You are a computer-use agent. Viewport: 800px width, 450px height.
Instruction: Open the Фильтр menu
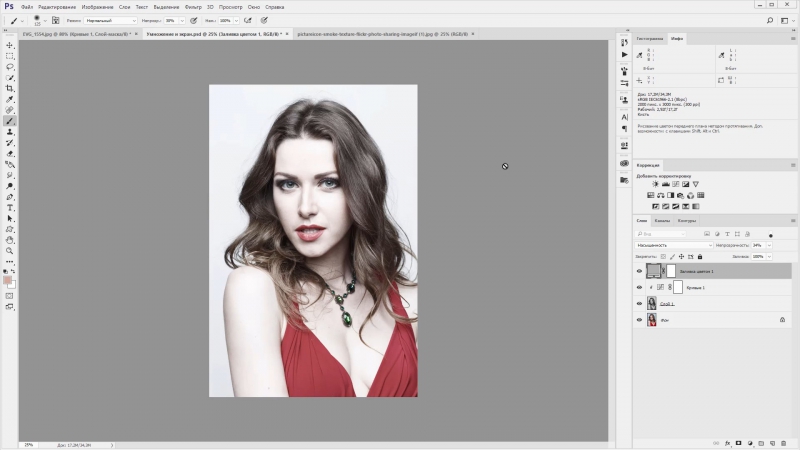coord(193,6)
